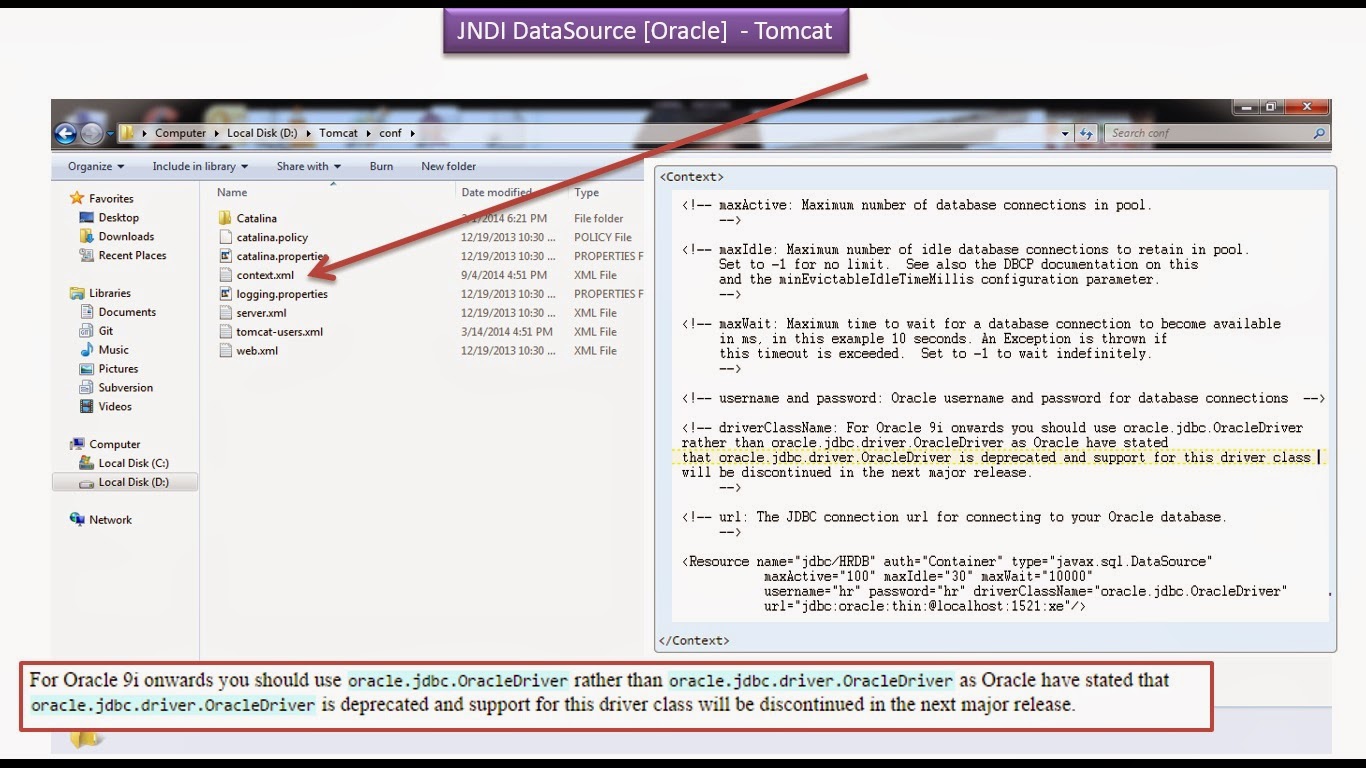Image resolution: width=1366 pixels, height=768 pixels.
Task: Click the 3/14/2014 4:51 PM date cell
Action: pos(507,332)
